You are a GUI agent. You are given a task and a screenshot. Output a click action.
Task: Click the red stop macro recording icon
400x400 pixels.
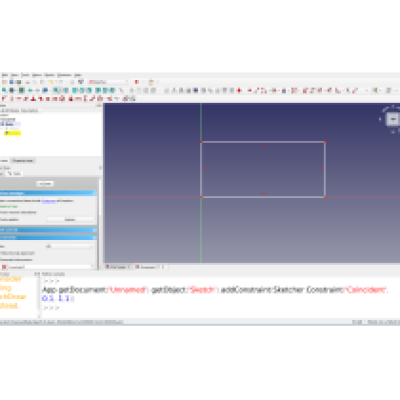coord(136,82)
